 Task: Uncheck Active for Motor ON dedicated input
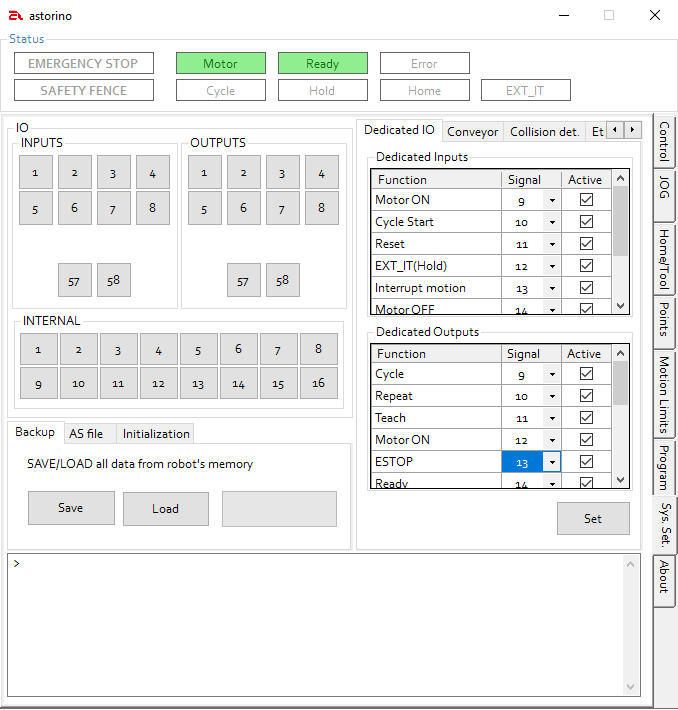click(586, 200)
